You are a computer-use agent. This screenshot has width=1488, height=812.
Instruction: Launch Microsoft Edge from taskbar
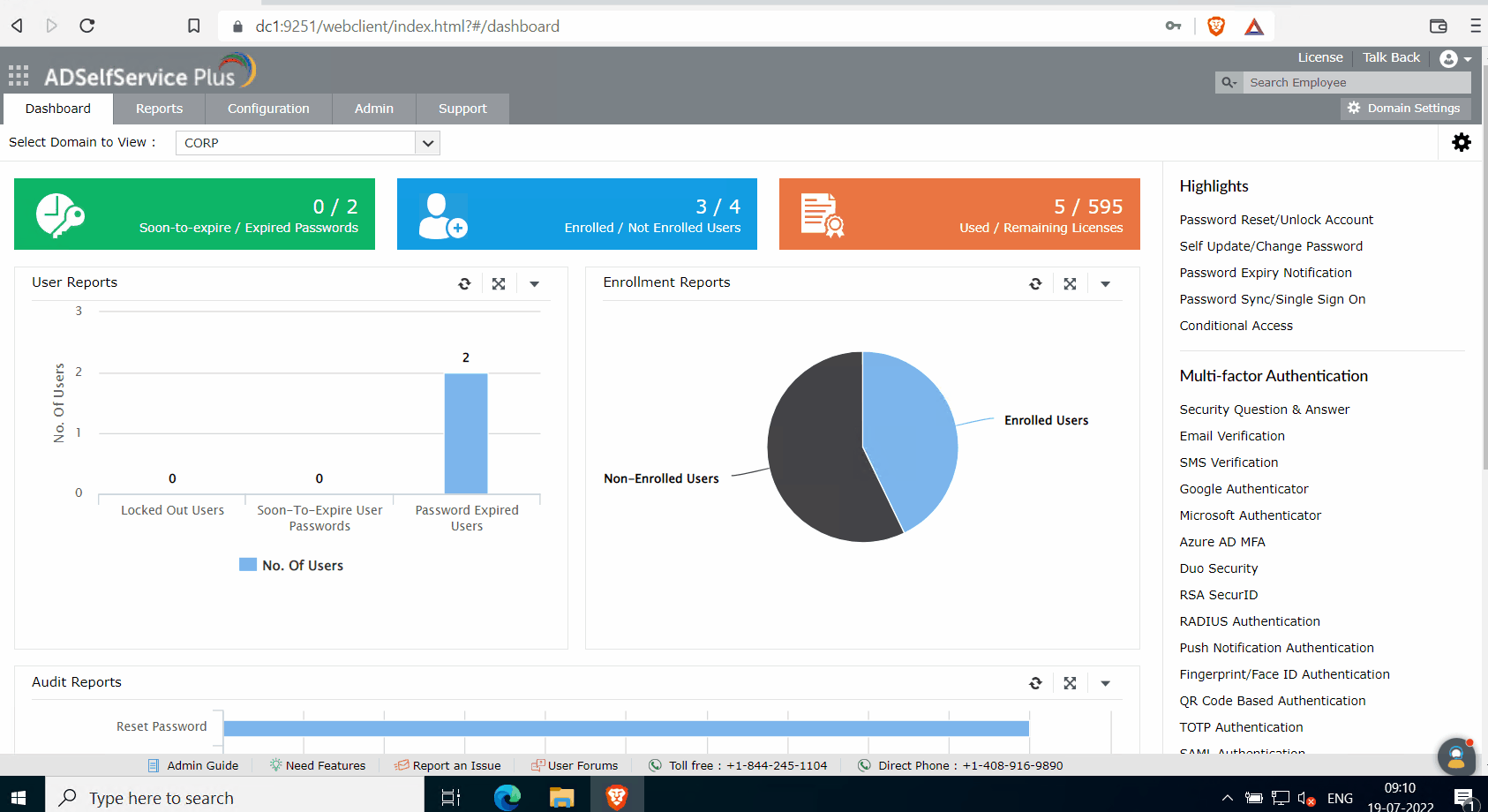507,798
